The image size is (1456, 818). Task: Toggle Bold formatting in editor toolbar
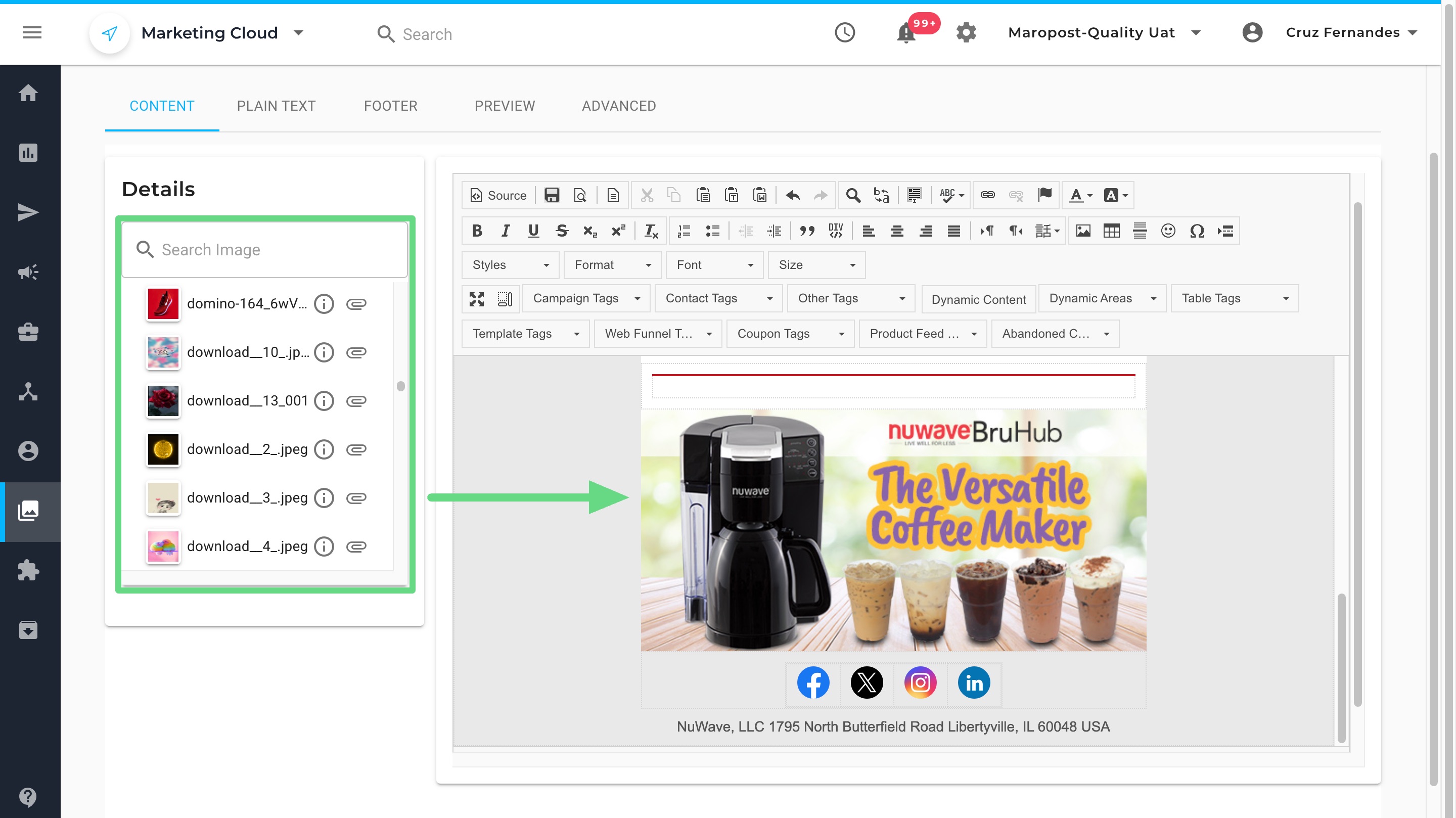(x=476, y=231)
